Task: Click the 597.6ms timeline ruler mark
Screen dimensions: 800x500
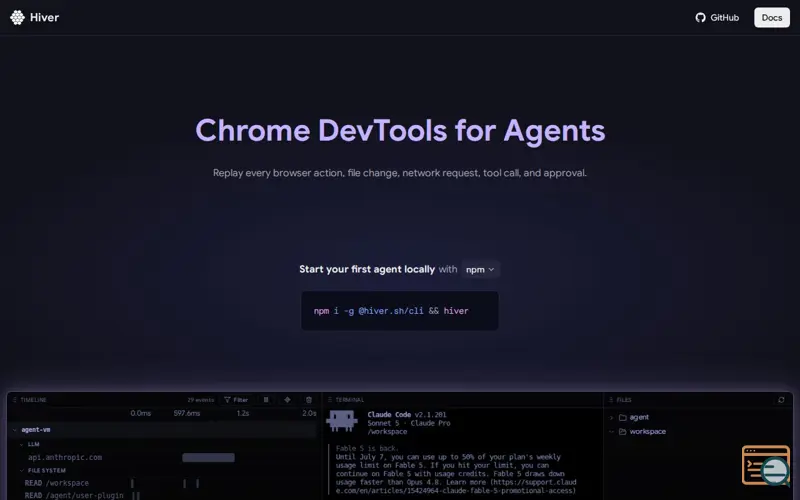Action: tap(187, 413)
